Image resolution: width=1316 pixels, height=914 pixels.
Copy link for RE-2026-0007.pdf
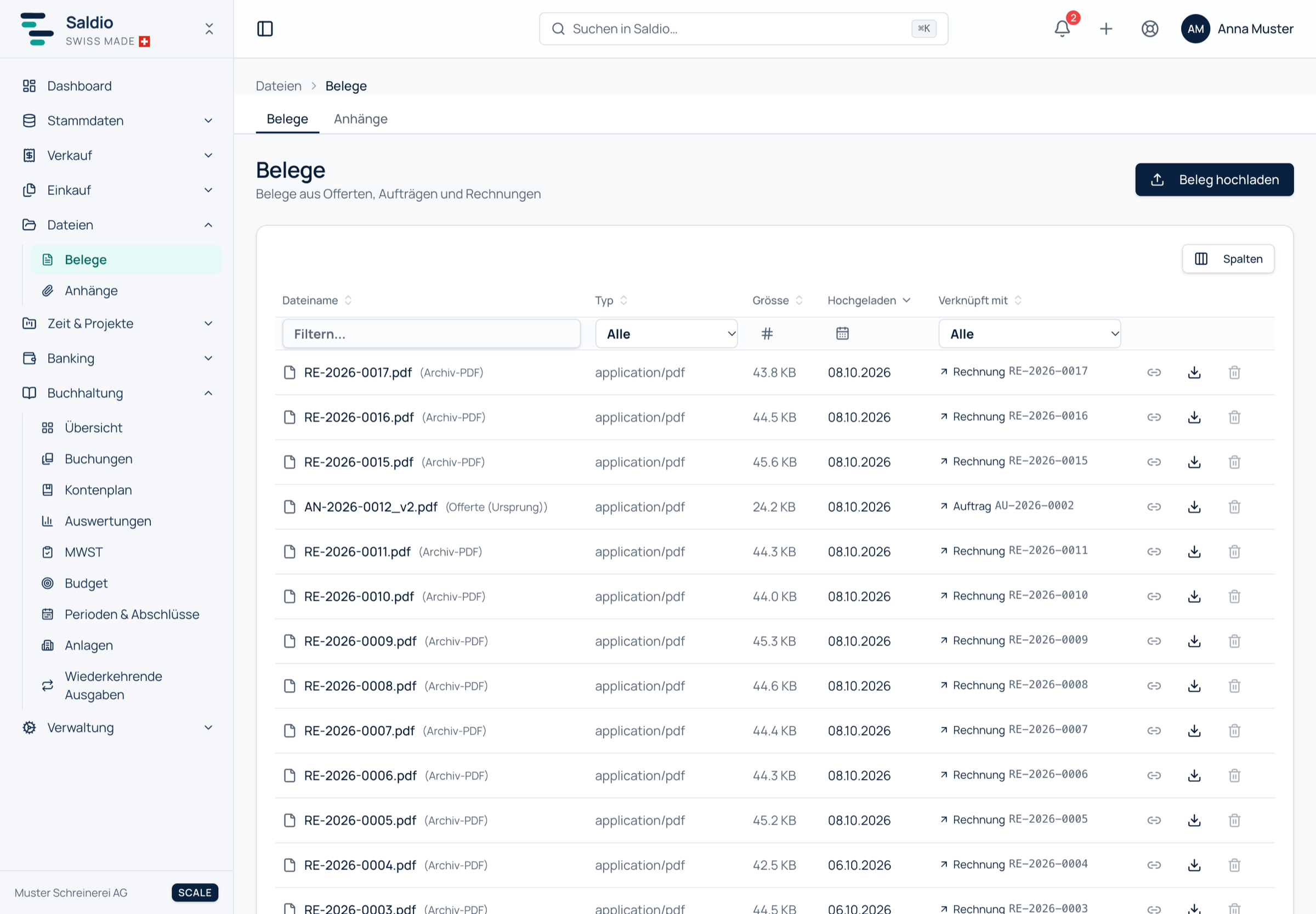click(x=1154, y=731)
